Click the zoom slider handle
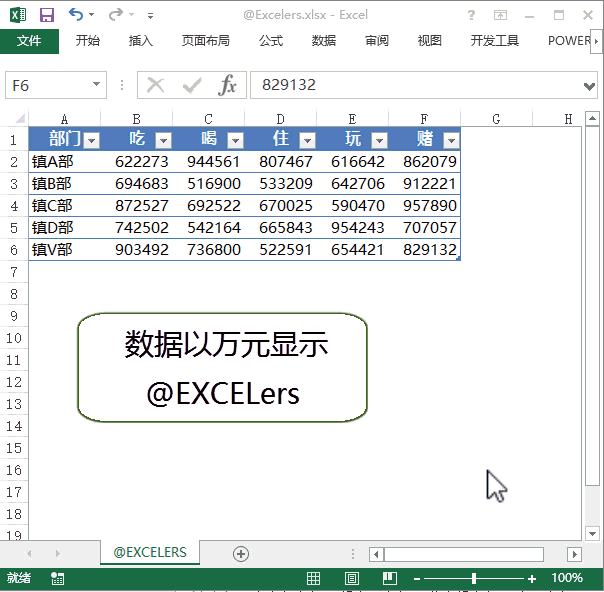Image resolution: width=604 pixels, height=592 pixels. click(474, 578)
